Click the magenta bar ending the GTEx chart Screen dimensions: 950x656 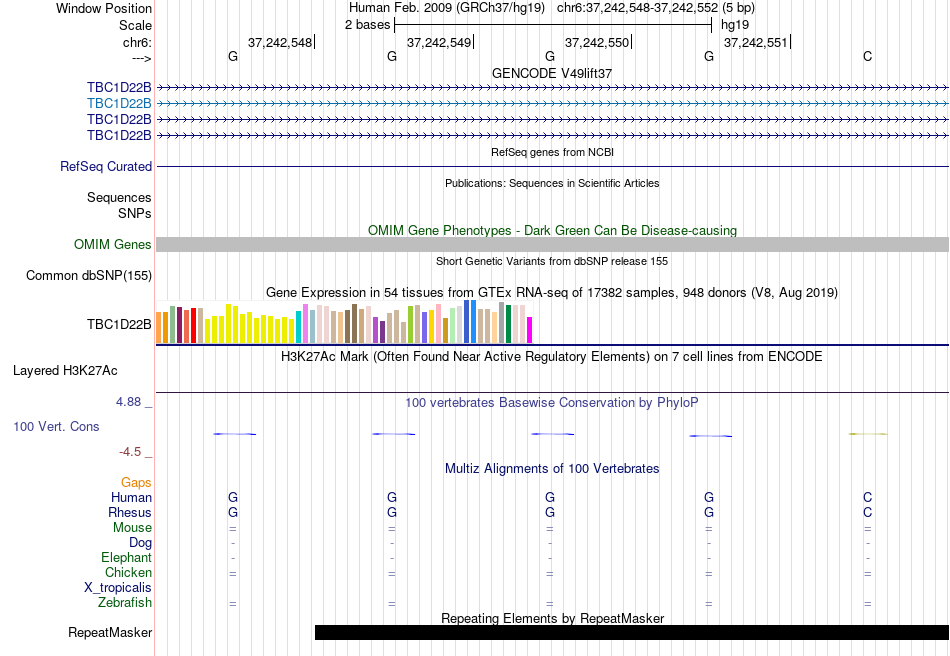point(530,330)
